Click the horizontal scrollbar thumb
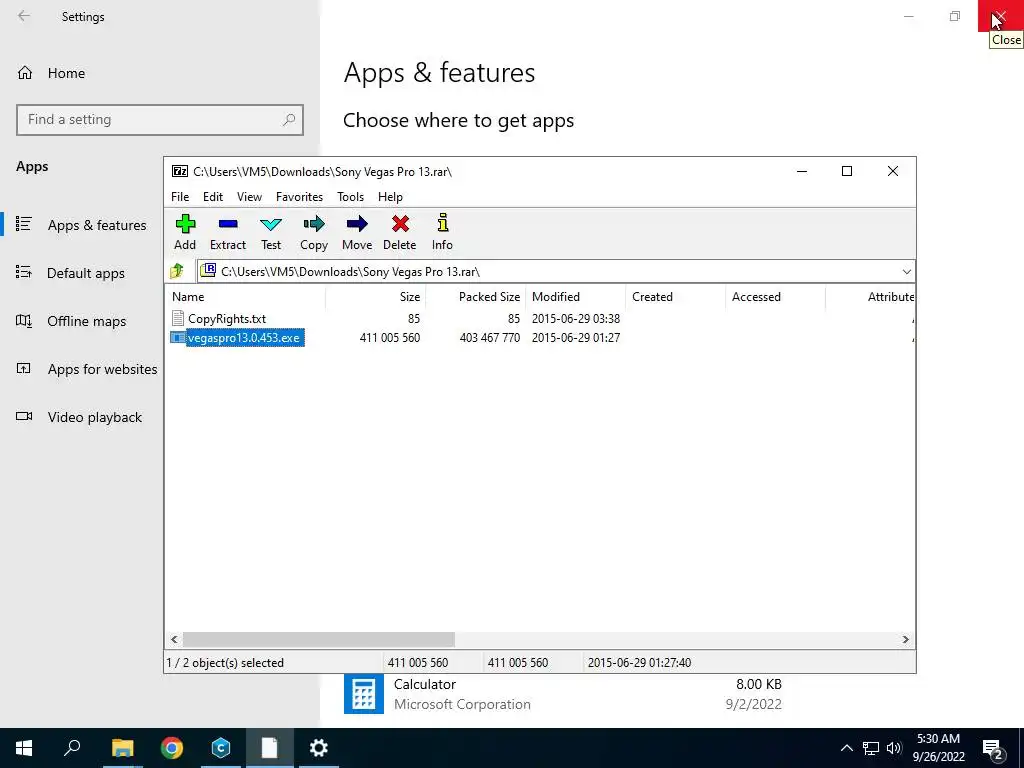 (x=319, y=639)
